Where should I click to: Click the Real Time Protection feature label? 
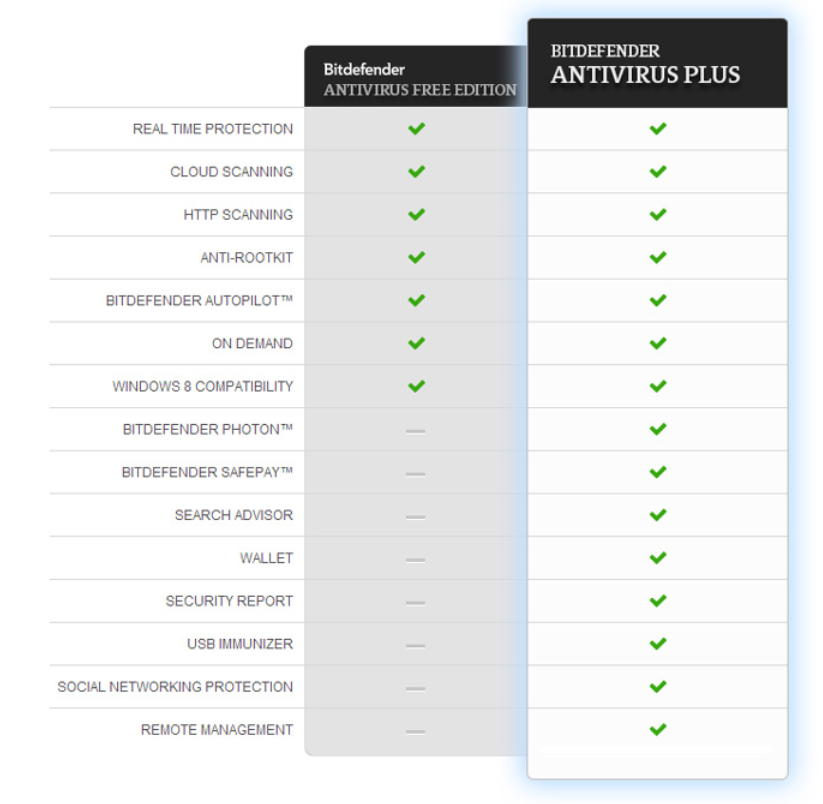pos(213,129)
